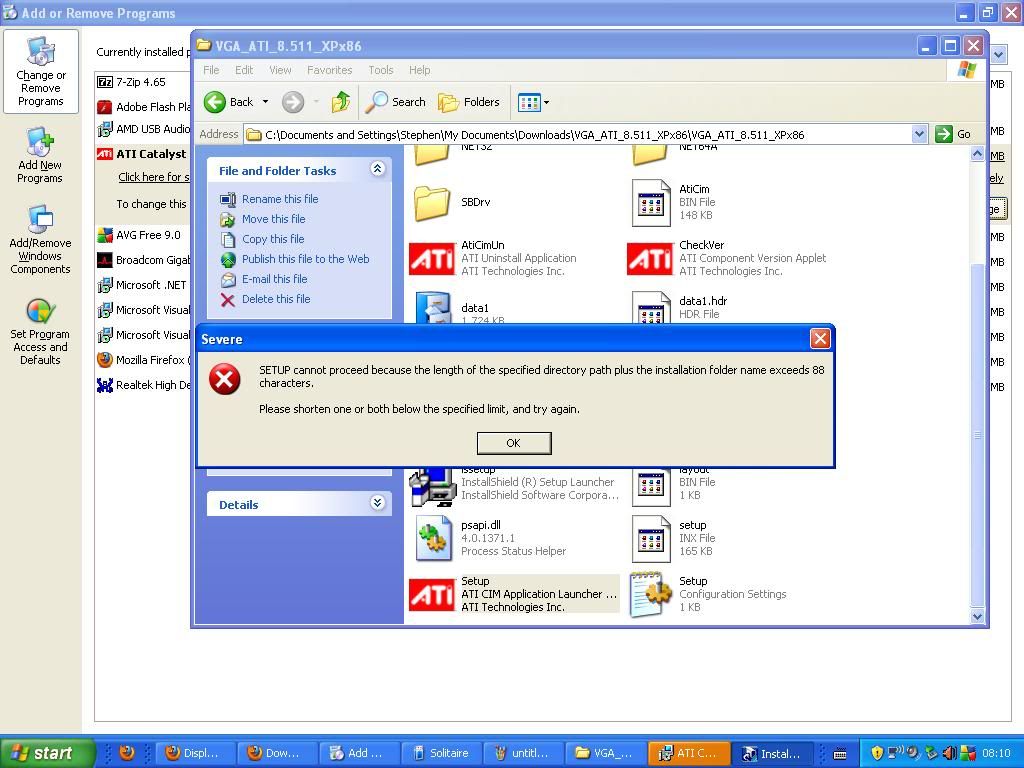
Task: Click OK in the Severe error dialog
Action: pos(514,443)
